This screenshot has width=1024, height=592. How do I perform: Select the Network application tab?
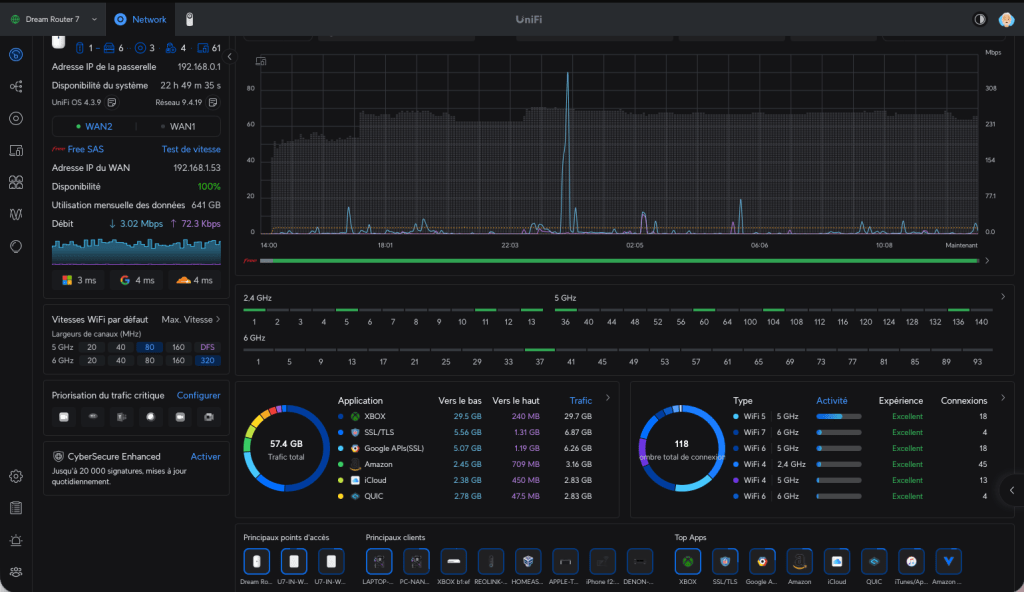[x=140, y=19]
